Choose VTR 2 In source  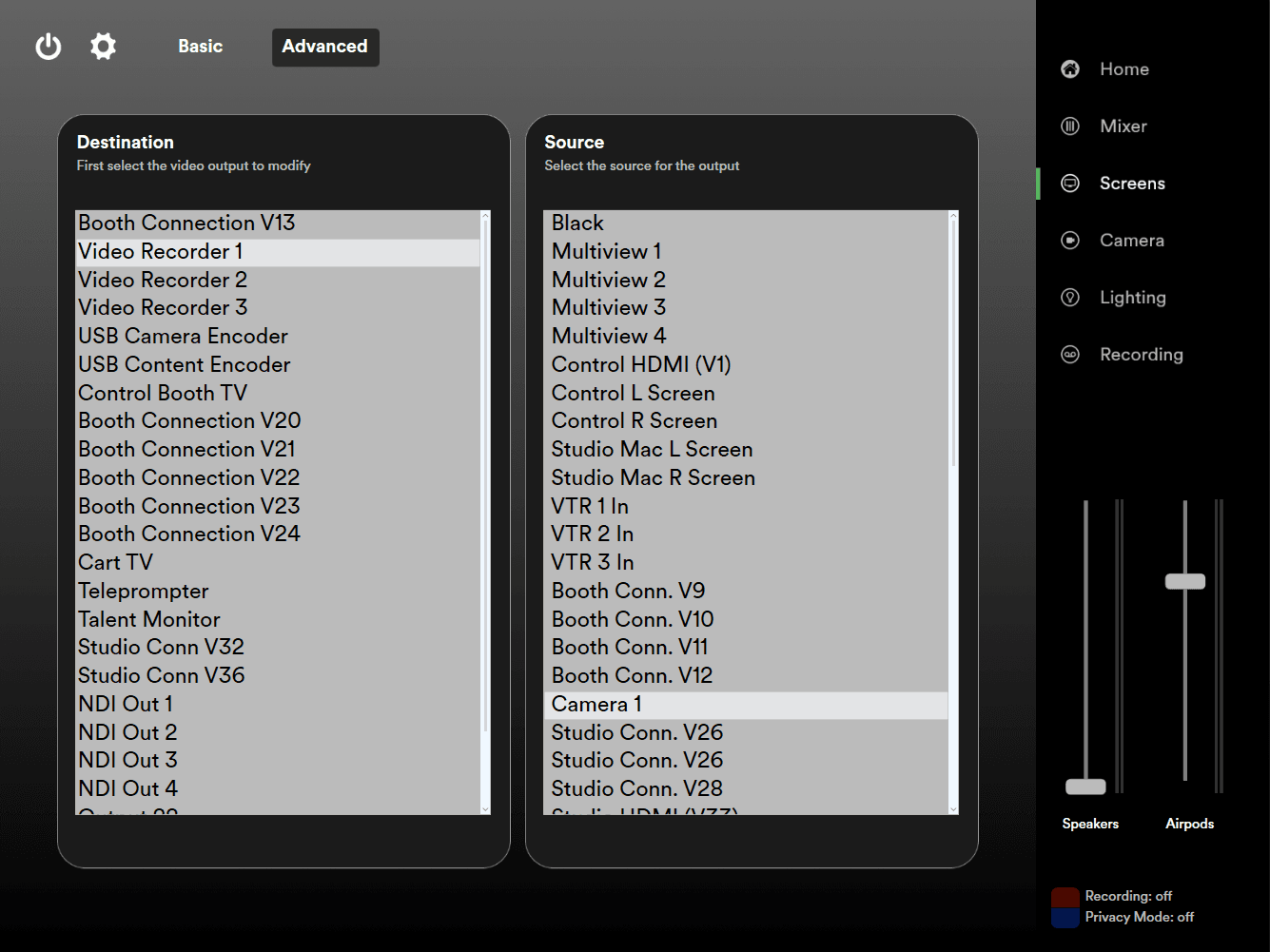[x=746, y=534]
